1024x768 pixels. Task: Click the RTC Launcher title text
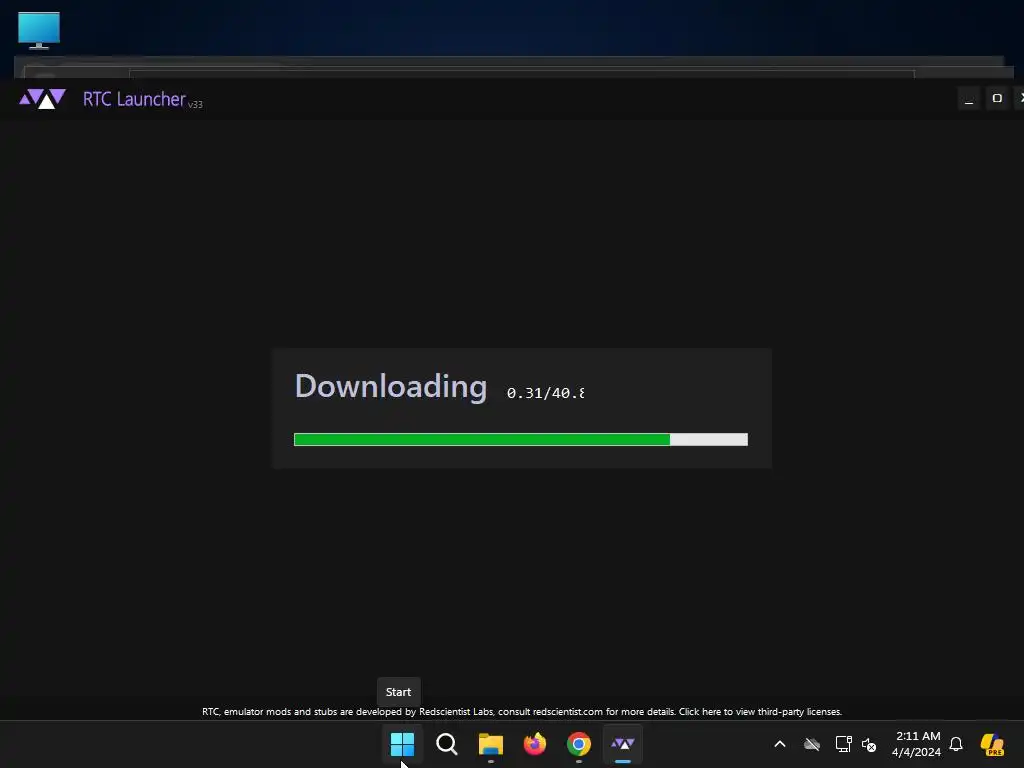[134, 99]
